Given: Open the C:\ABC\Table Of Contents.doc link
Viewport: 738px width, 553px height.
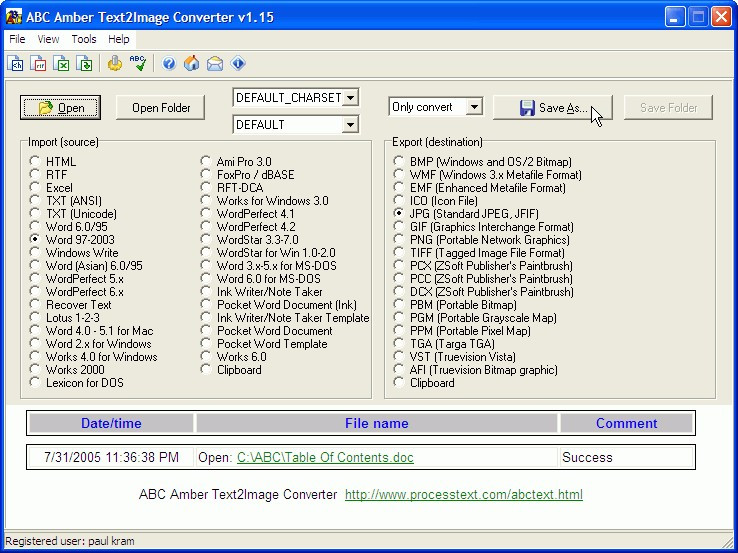Looking at the screenshot, I should coord(325,457).
